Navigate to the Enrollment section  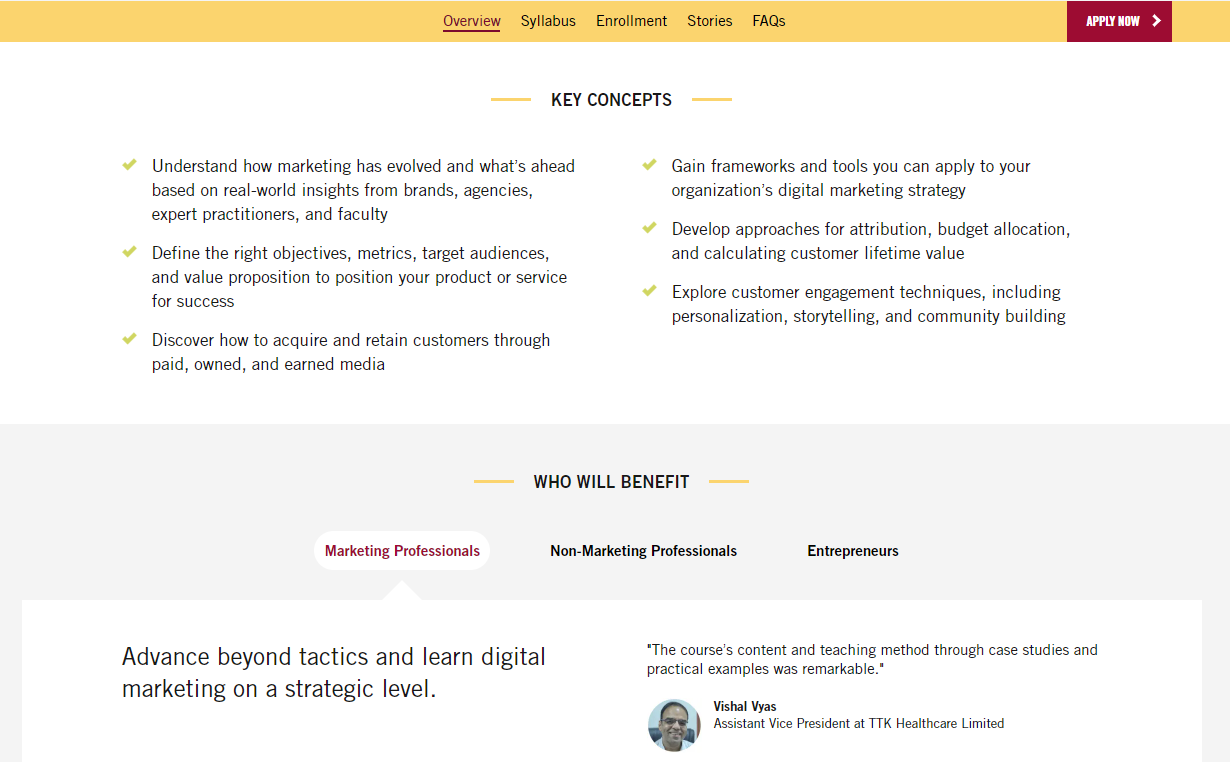tap(631, 20)
